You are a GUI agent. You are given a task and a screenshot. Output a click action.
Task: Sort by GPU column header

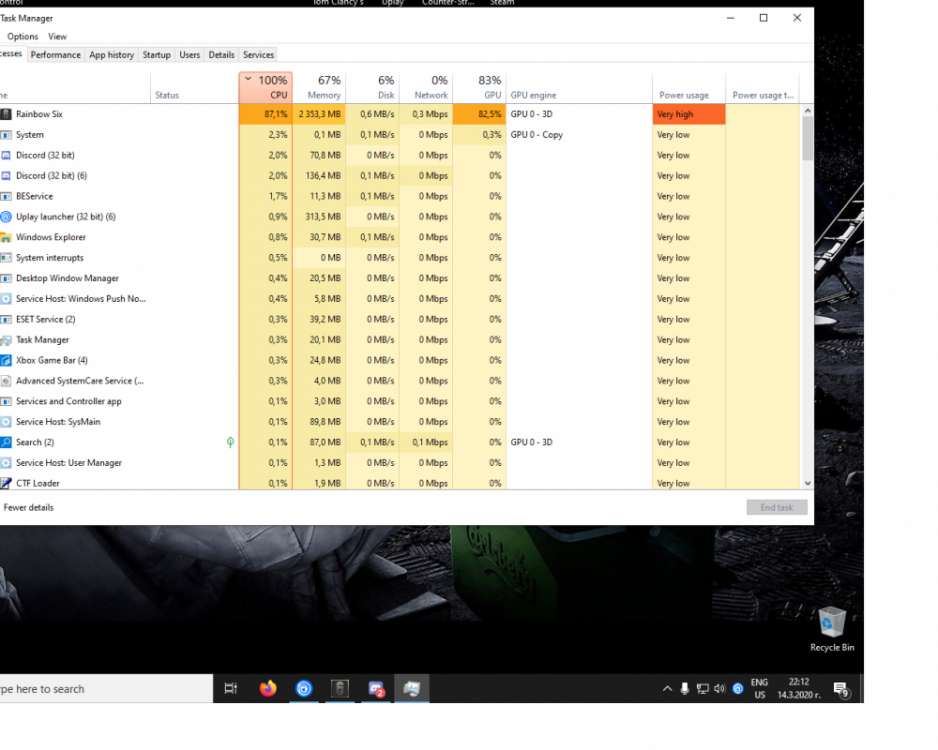pos(479,87)
